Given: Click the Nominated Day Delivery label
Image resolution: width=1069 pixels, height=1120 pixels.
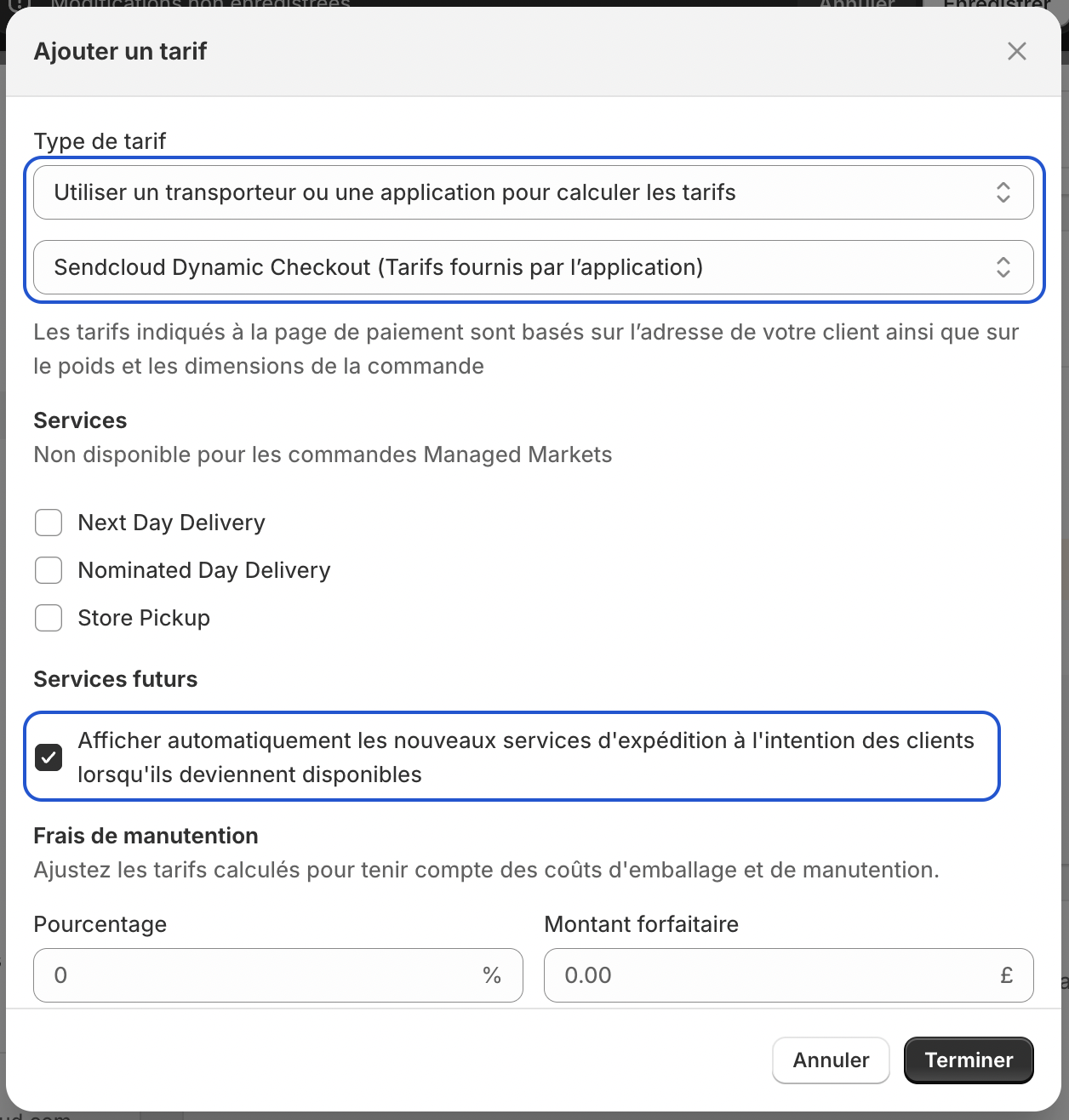Looking at the screenshot, I should click(x=204, y=570).
